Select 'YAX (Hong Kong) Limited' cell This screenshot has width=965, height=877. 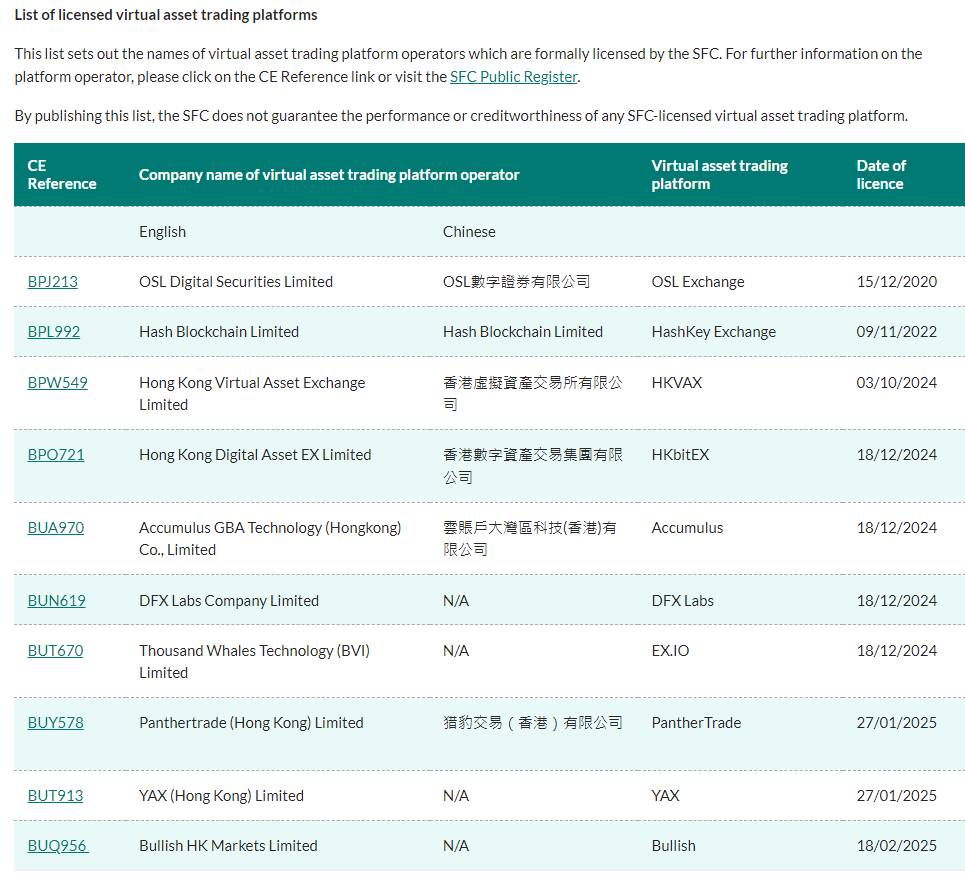(x=222, y=796)
